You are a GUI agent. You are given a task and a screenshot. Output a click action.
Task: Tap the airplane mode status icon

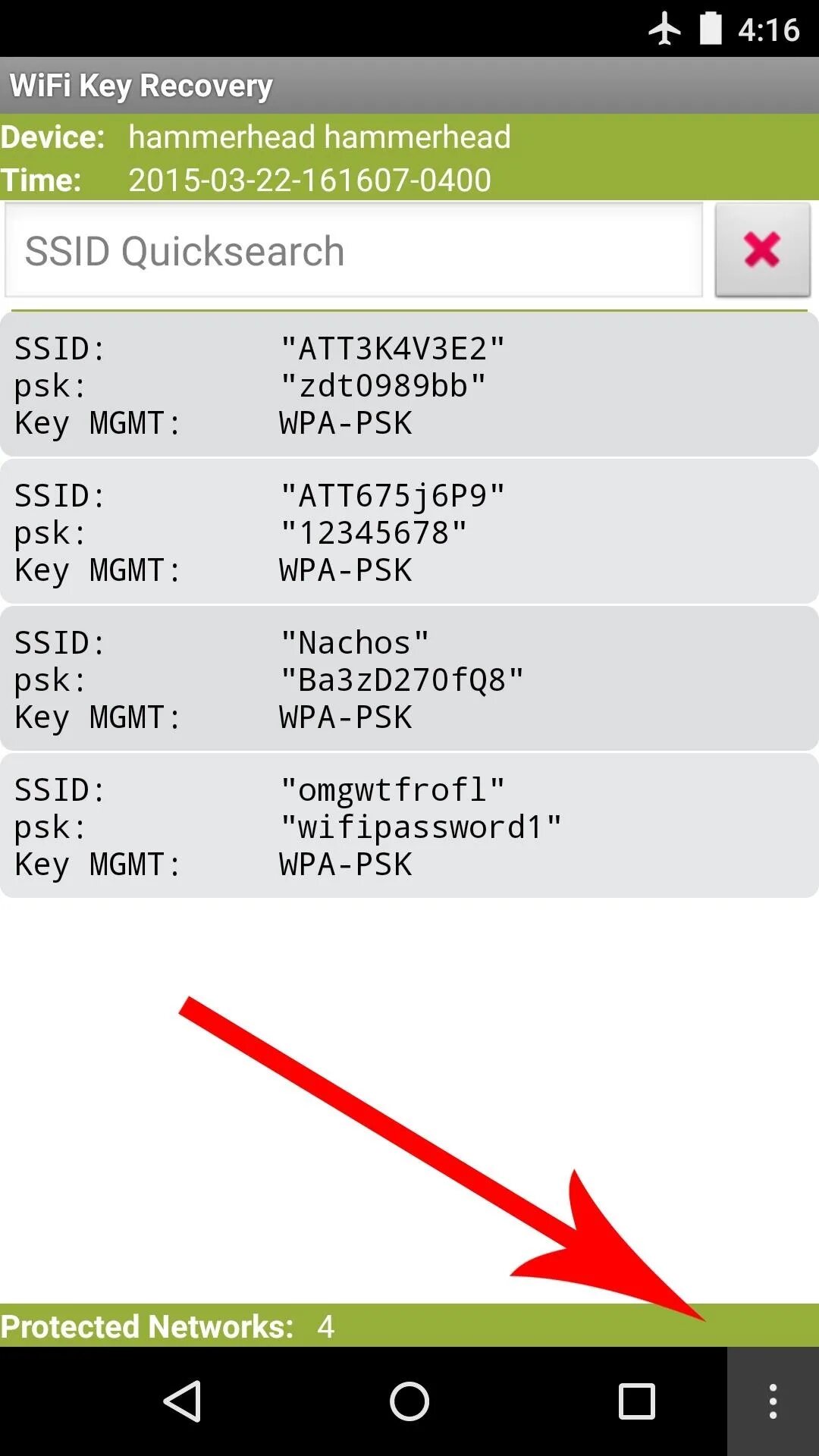tap(664, 29)
